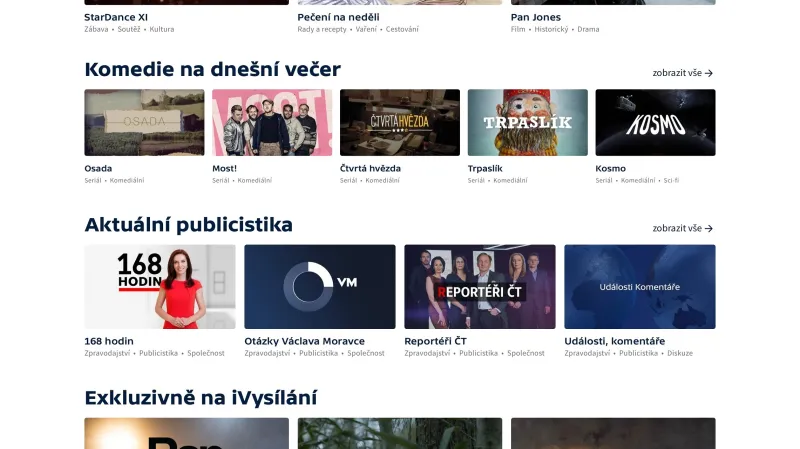
Task: Click 'Vaření' tag under Pečení na neděli
Action: point(366,30)
